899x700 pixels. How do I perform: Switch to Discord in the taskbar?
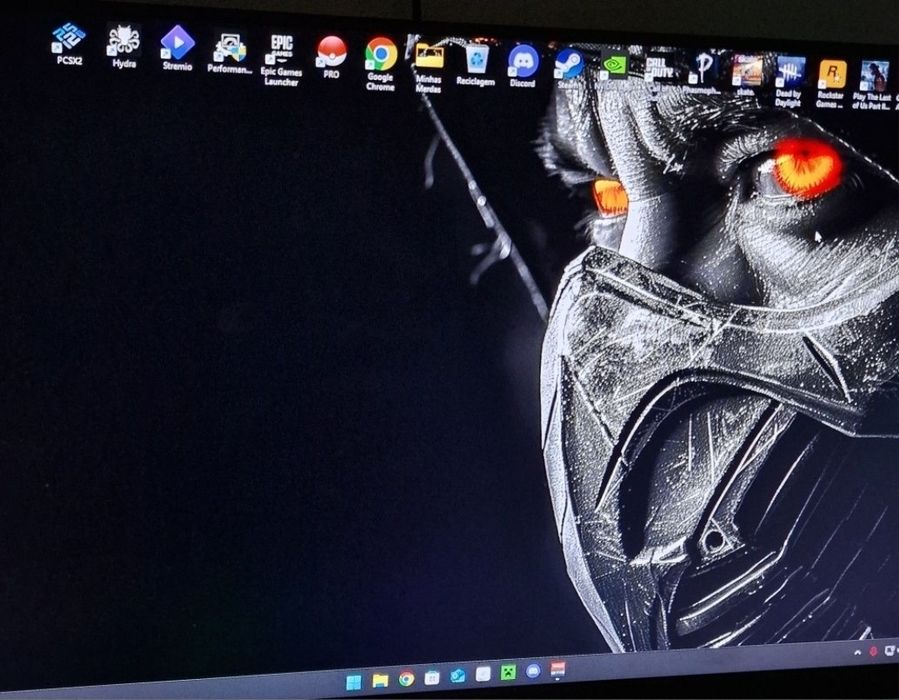(x=533, y=671)
